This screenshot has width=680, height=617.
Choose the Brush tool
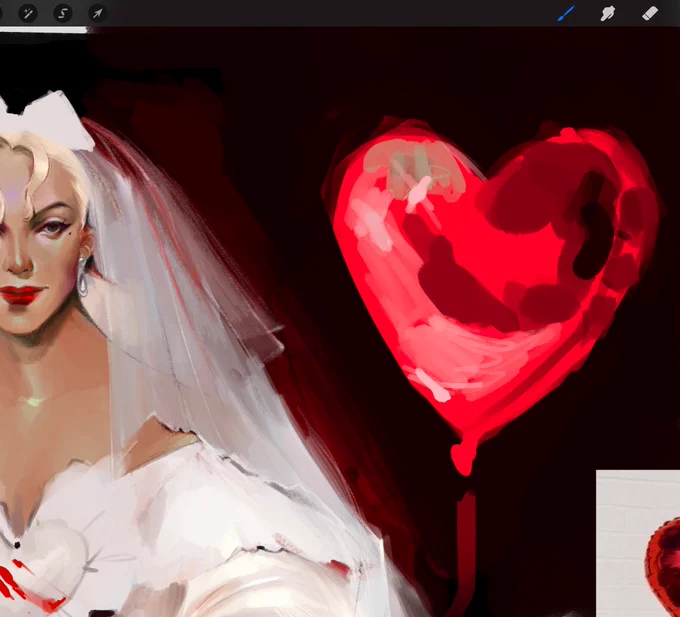[x=566, y=13]
